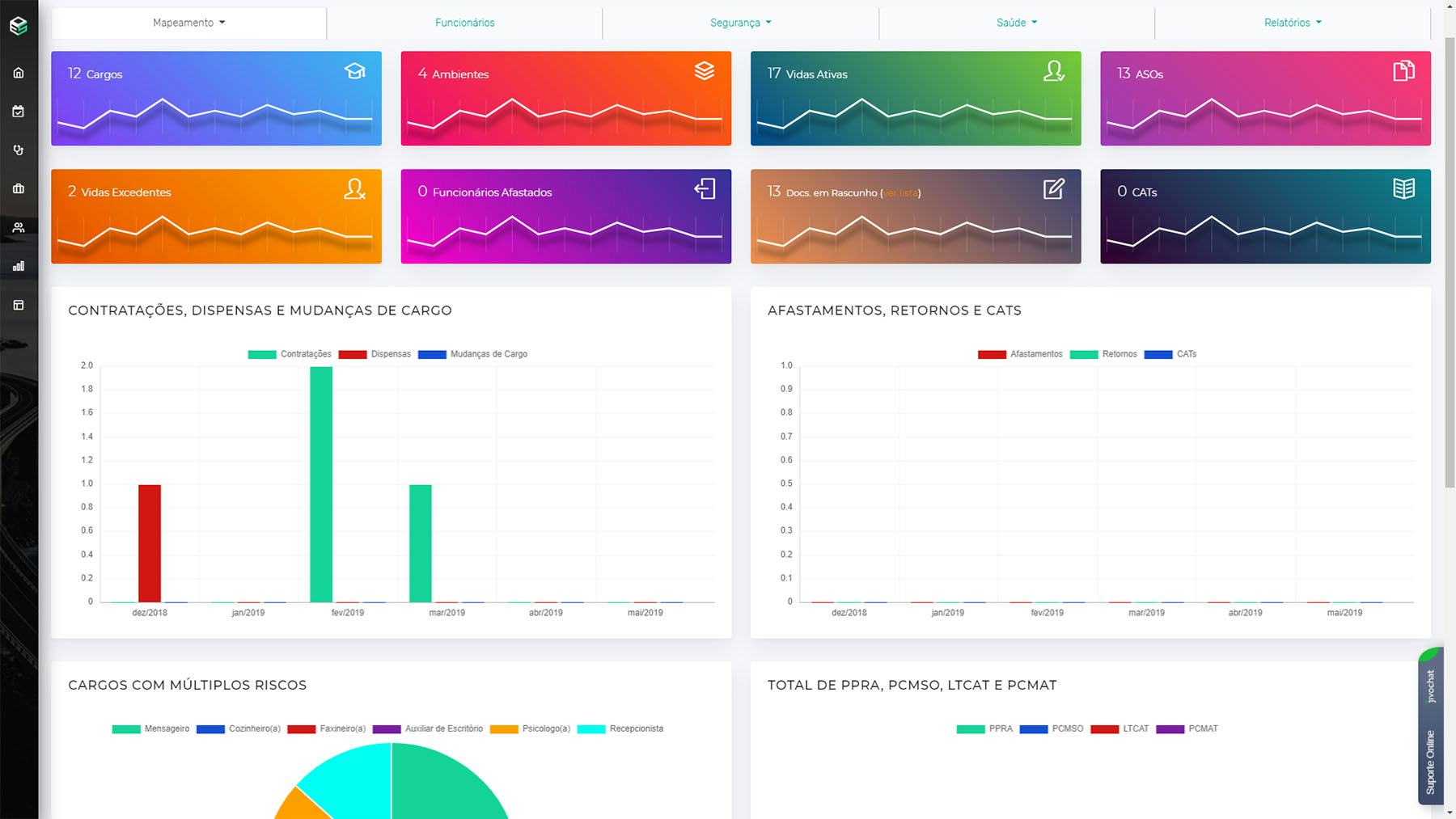Screen dimensions: 1456x819
Task: Expand the Segurança dropdown menu
Action: [740, 22]
